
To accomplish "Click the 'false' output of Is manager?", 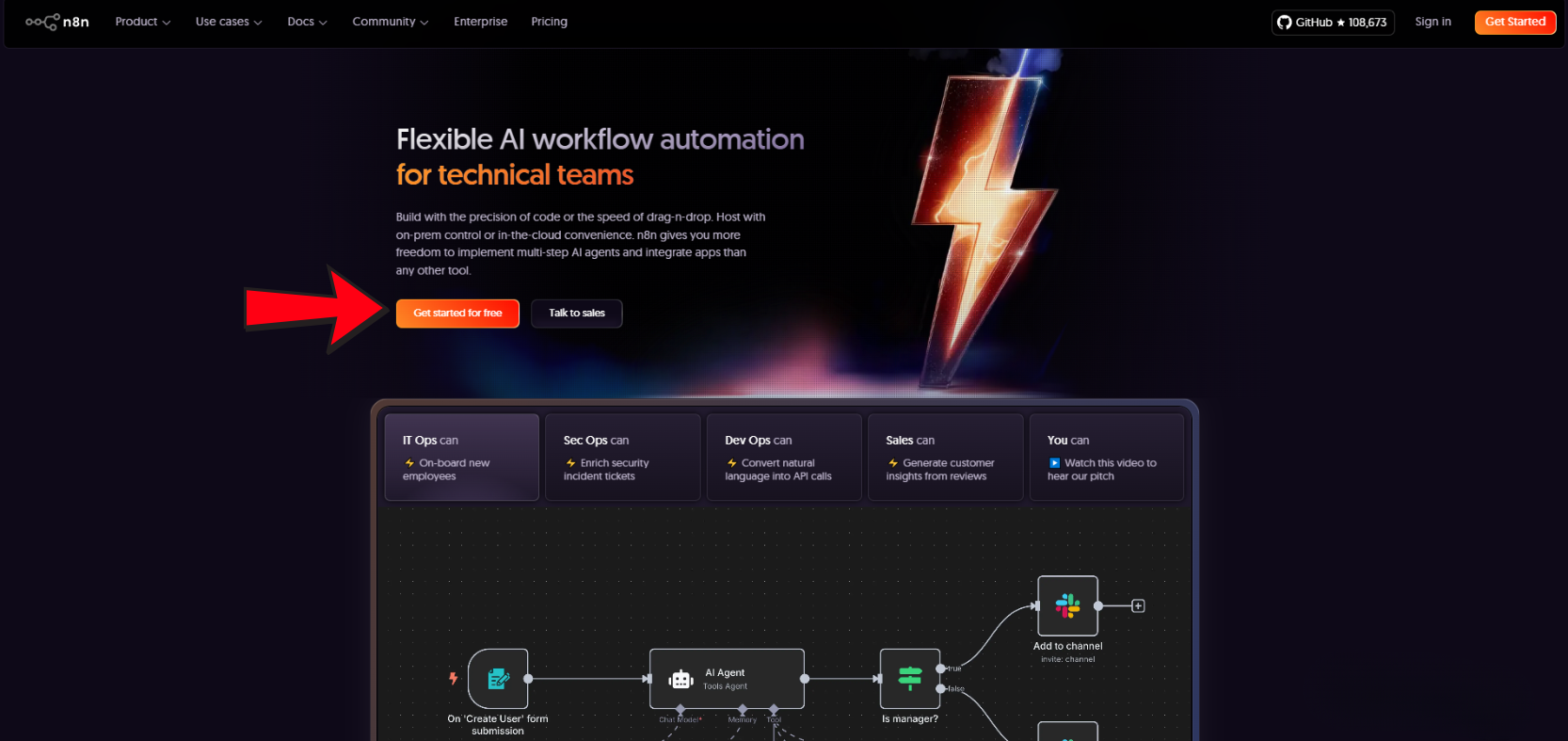I will 940,689.
